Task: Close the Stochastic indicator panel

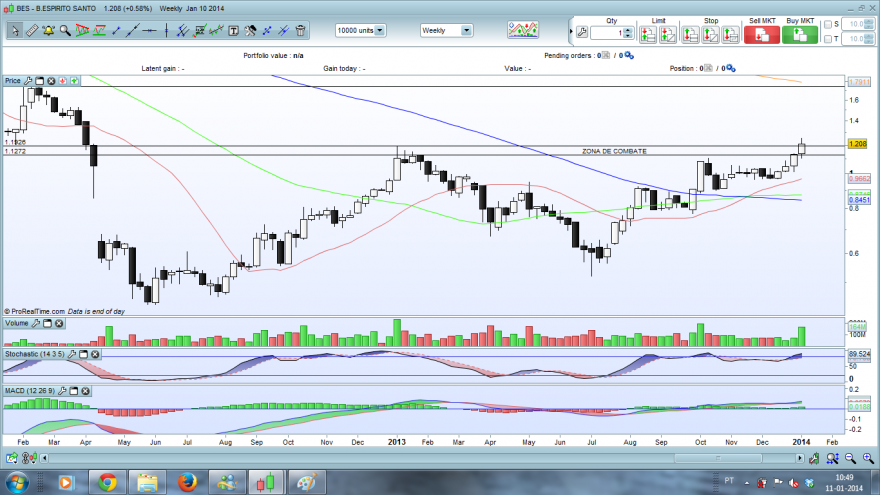Action: point(95,354)
